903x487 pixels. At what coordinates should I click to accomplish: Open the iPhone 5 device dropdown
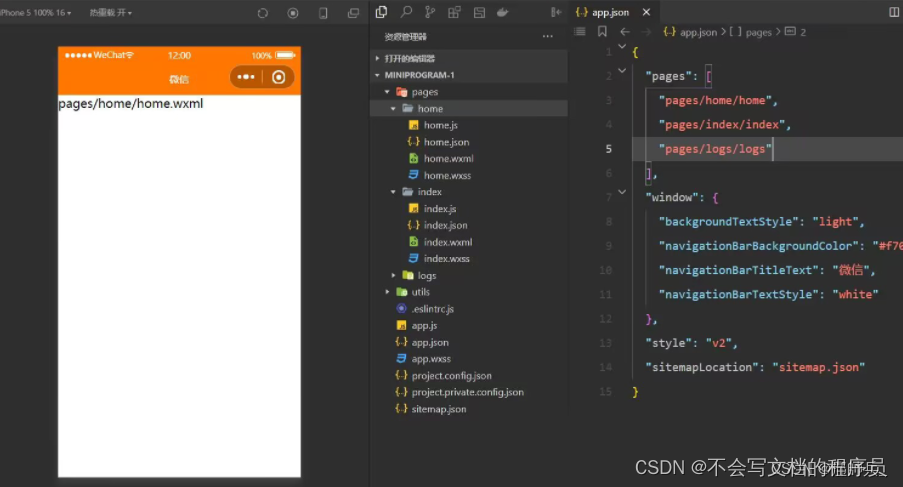[36, 13]
